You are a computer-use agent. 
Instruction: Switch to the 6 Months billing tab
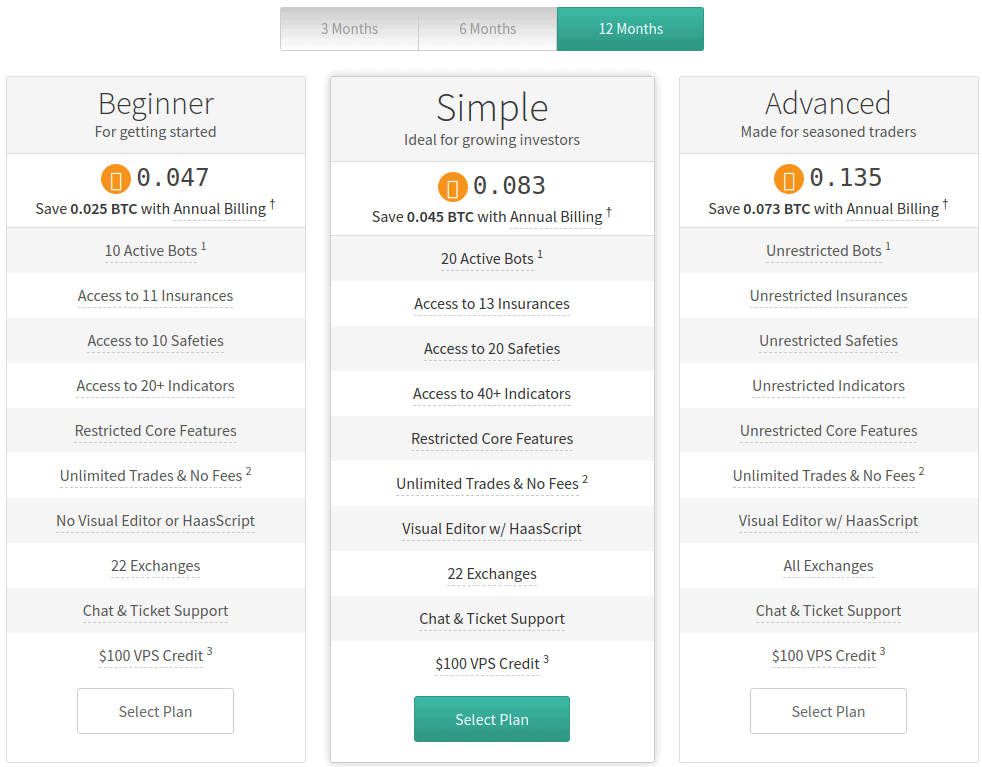click(x=487, y=29)
